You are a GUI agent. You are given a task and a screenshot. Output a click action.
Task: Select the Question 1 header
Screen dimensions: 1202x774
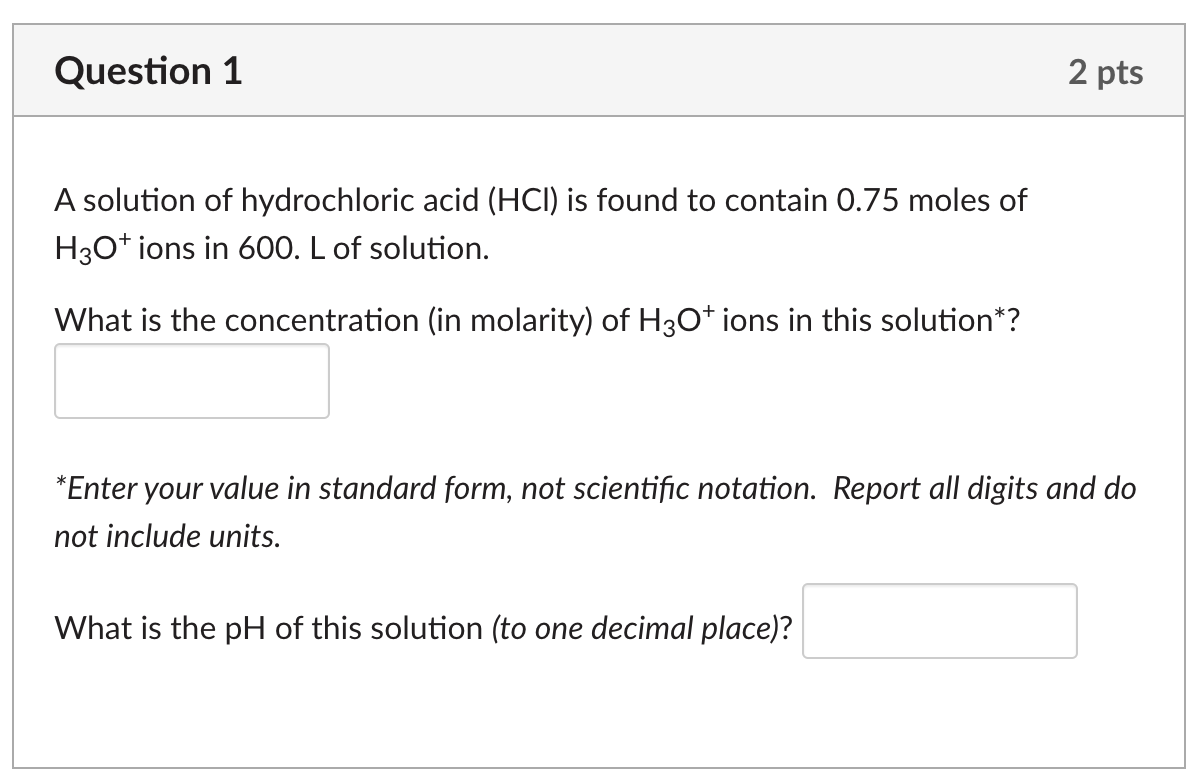(x=146, y=70)
